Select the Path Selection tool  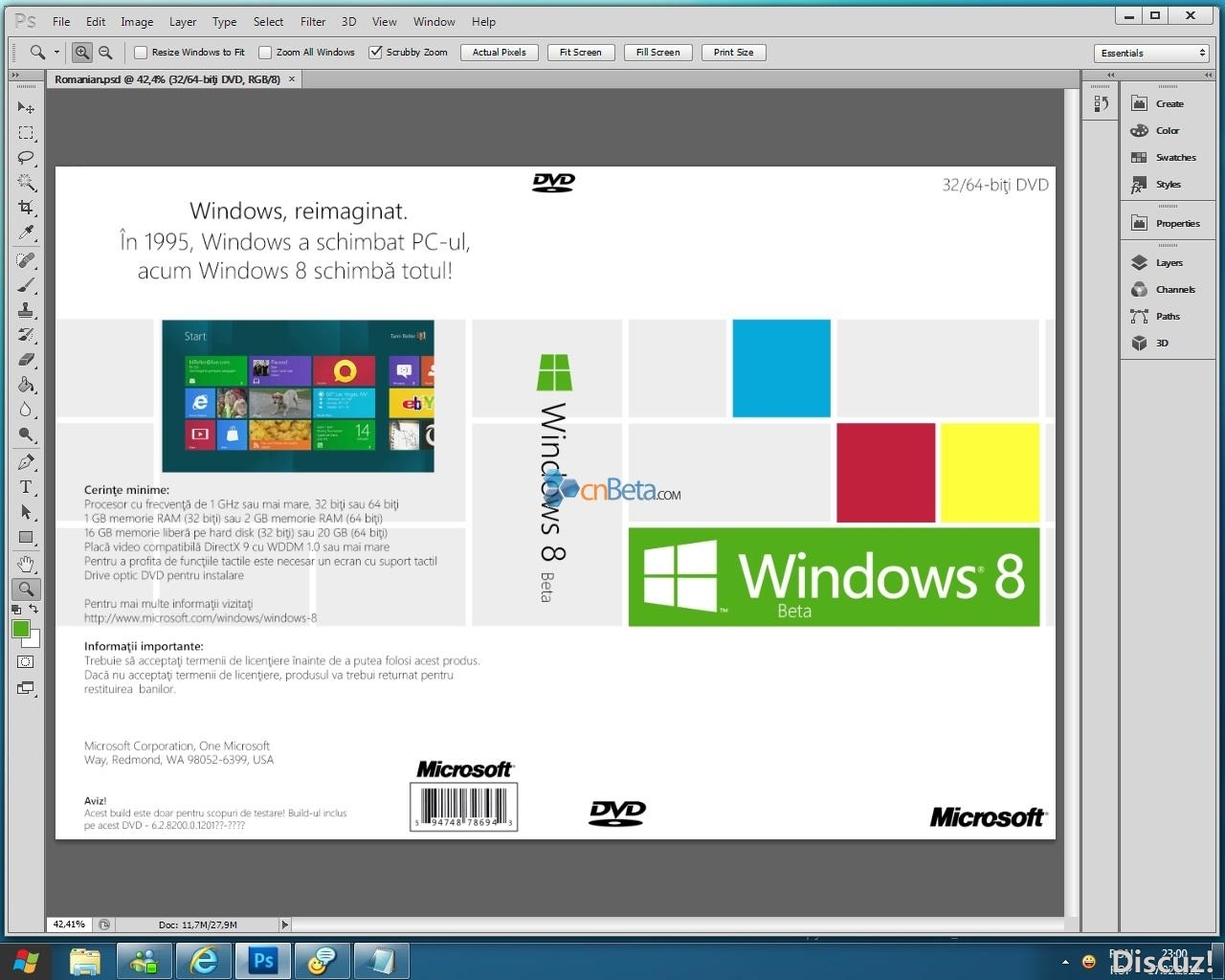click(x=26, y=512)
